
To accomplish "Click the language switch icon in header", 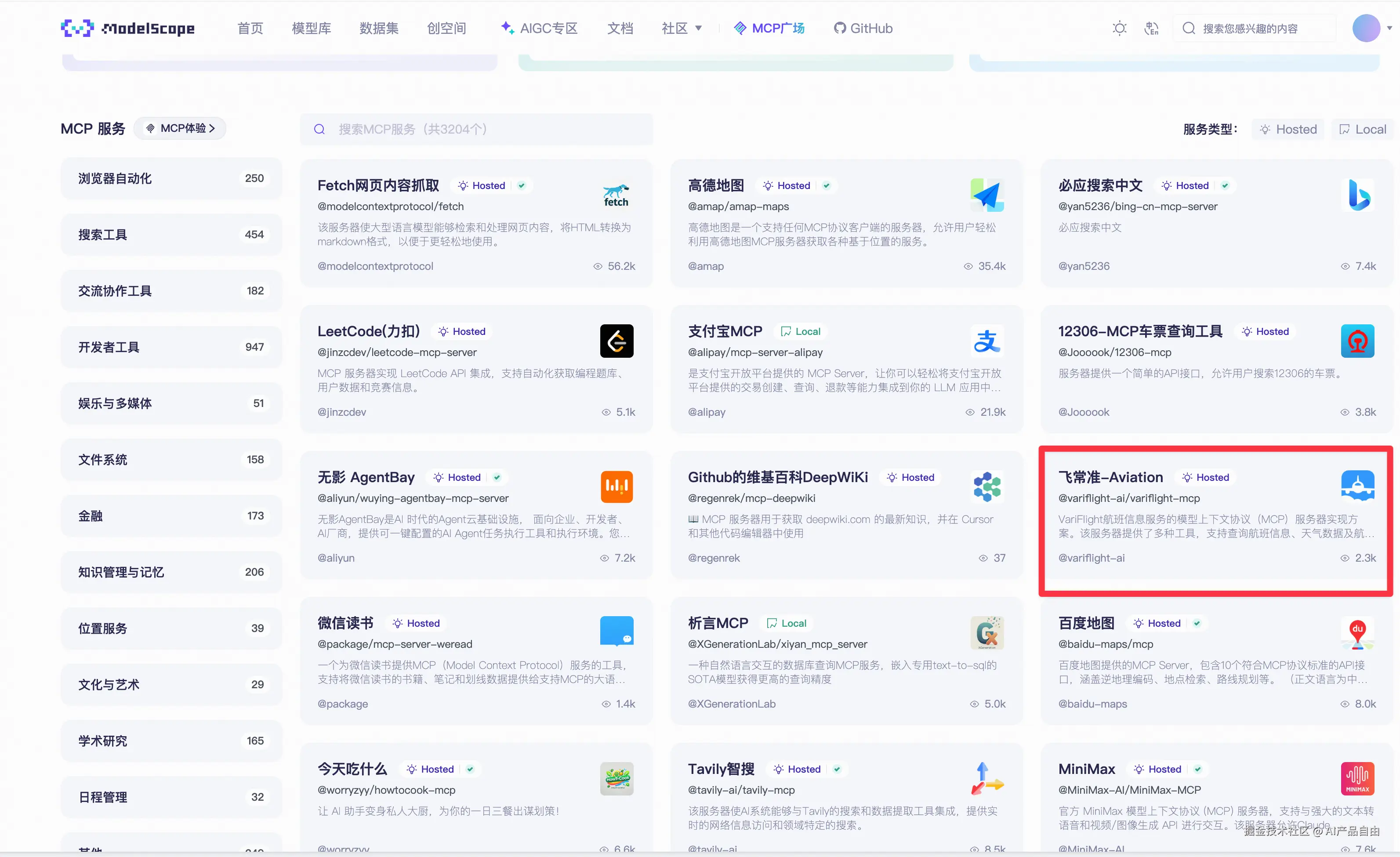I will [1151, 29].
